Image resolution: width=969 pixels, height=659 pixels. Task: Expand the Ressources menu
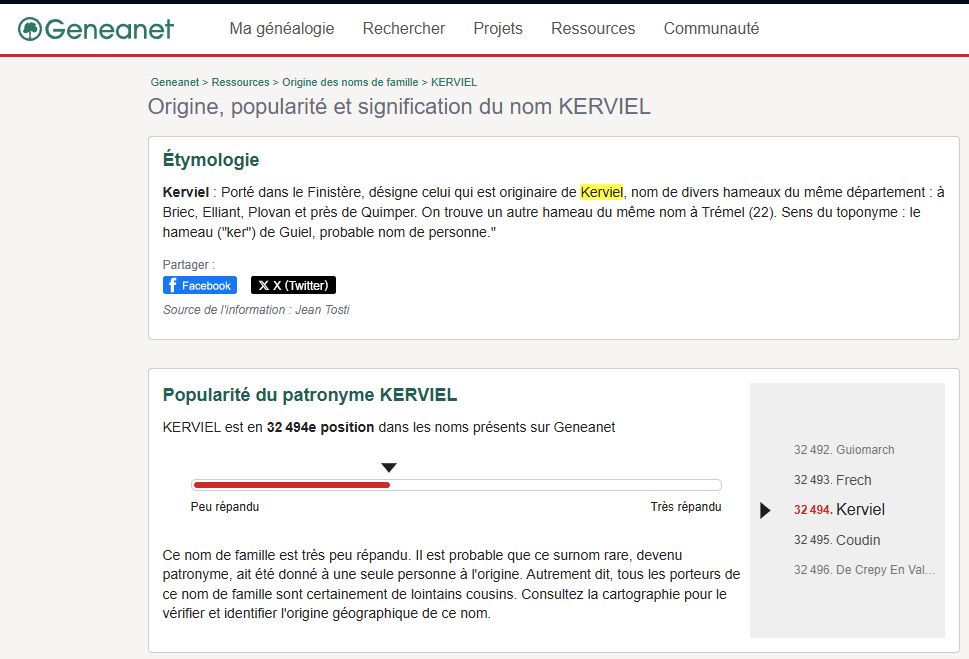click(593, 29)
